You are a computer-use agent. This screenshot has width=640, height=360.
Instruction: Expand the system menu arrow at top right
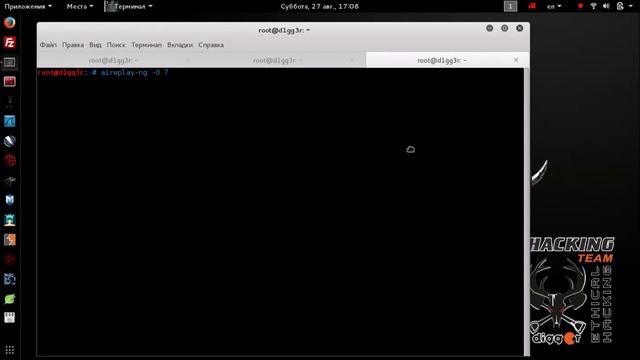(631, 6)
